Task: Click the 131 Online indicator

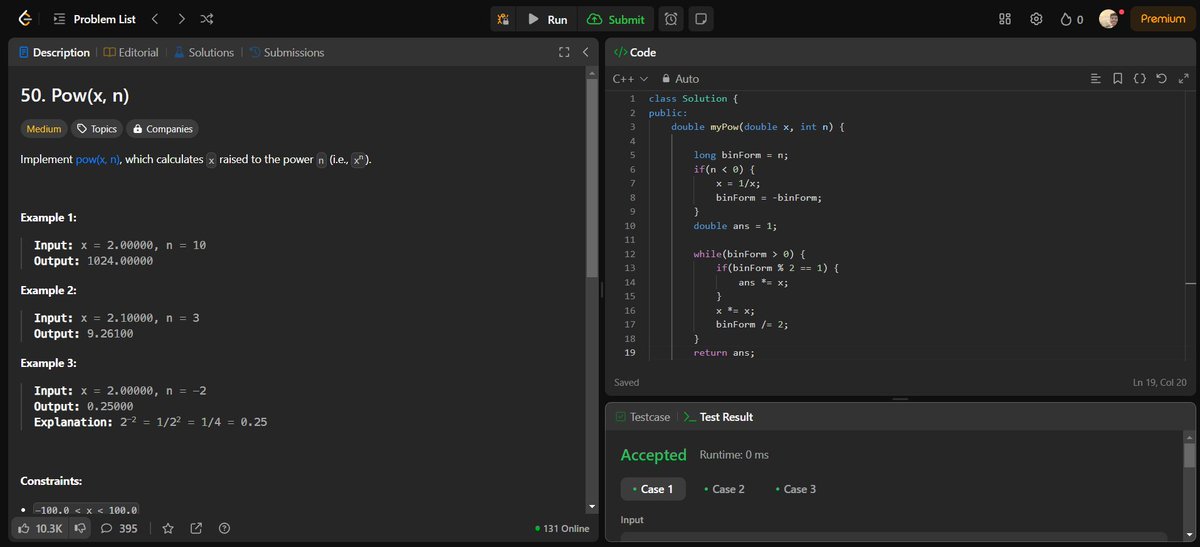Action: [x=562, y=528]
